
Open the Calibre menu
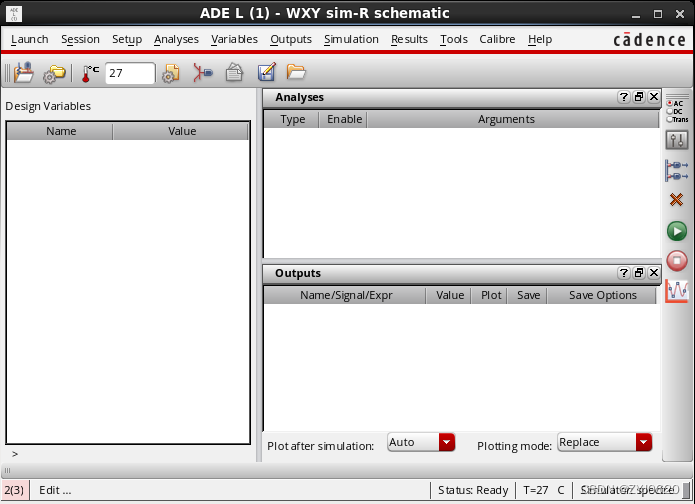point(497,39)
